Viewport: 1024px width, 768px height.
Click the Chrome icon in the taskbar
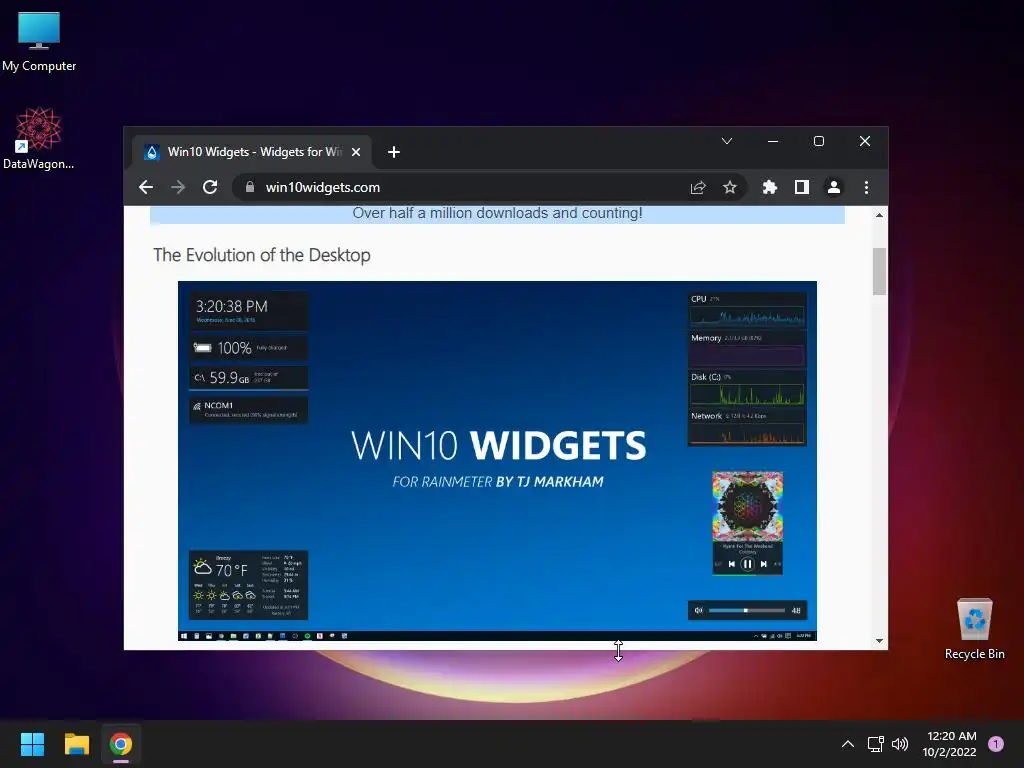point(121,744)
